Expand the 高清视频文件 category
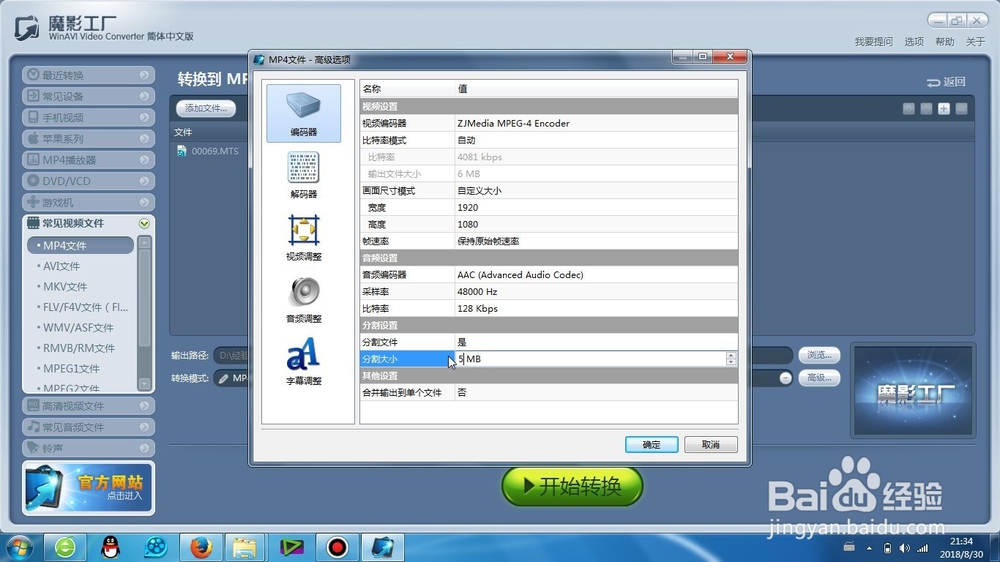Screen dimensions: 1000x562 [88, 406]
